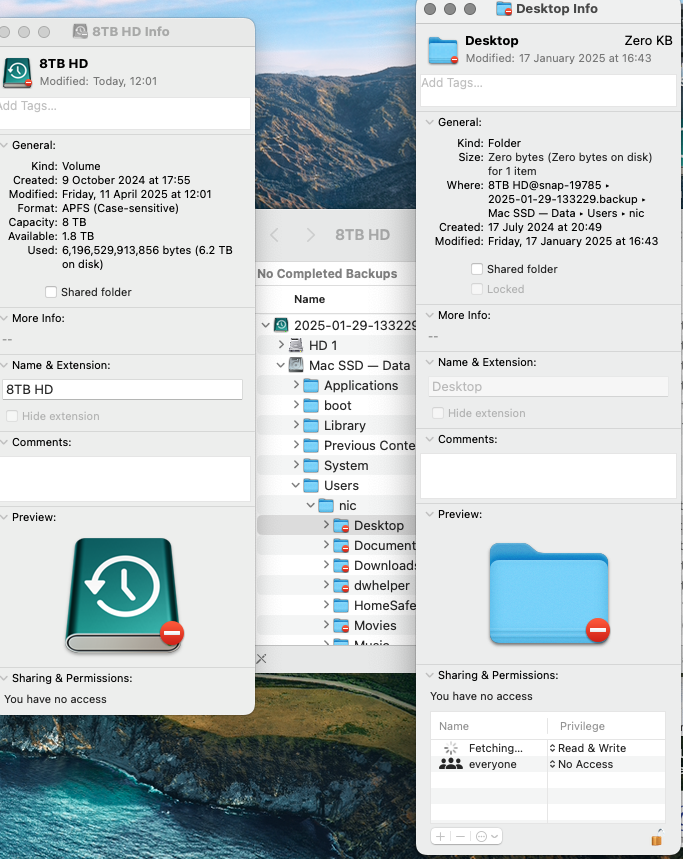Click the System folder icon
683x859 pixels.
[311, 466]
